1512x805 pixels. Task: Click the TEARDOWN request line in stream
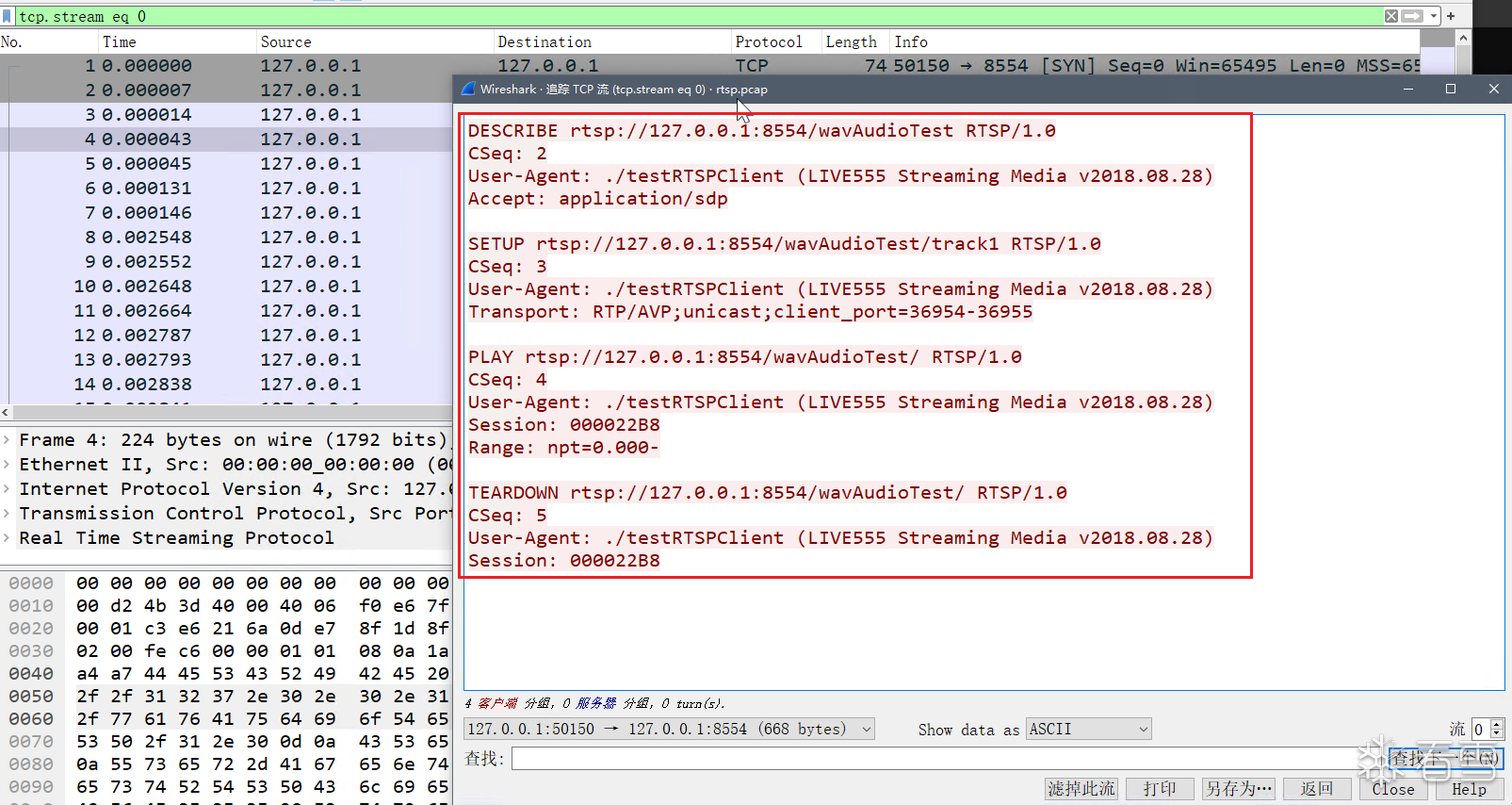tap(767, 493)
